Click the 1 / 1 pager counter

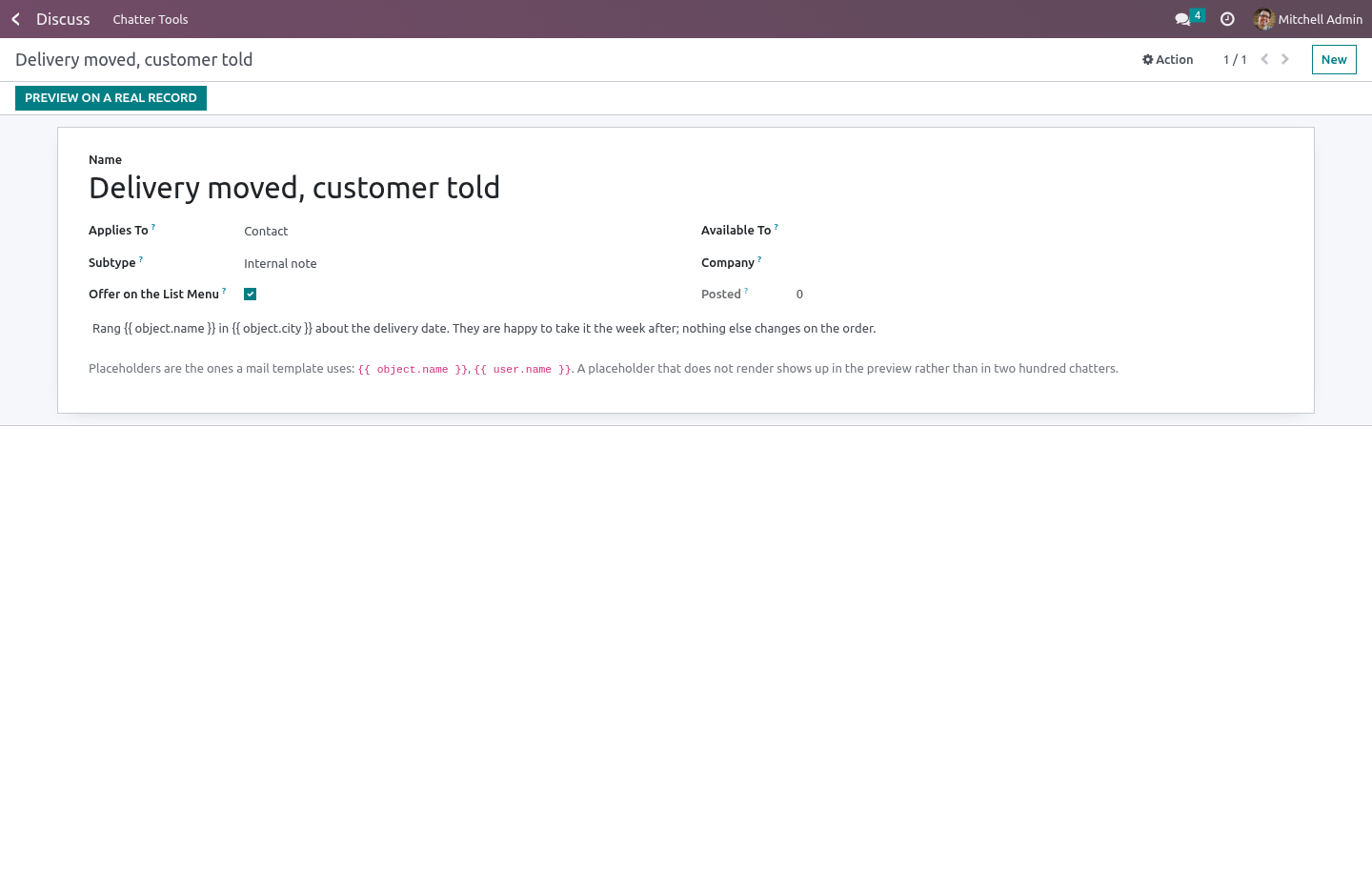pyautogui.click(x=1235, y=59)
